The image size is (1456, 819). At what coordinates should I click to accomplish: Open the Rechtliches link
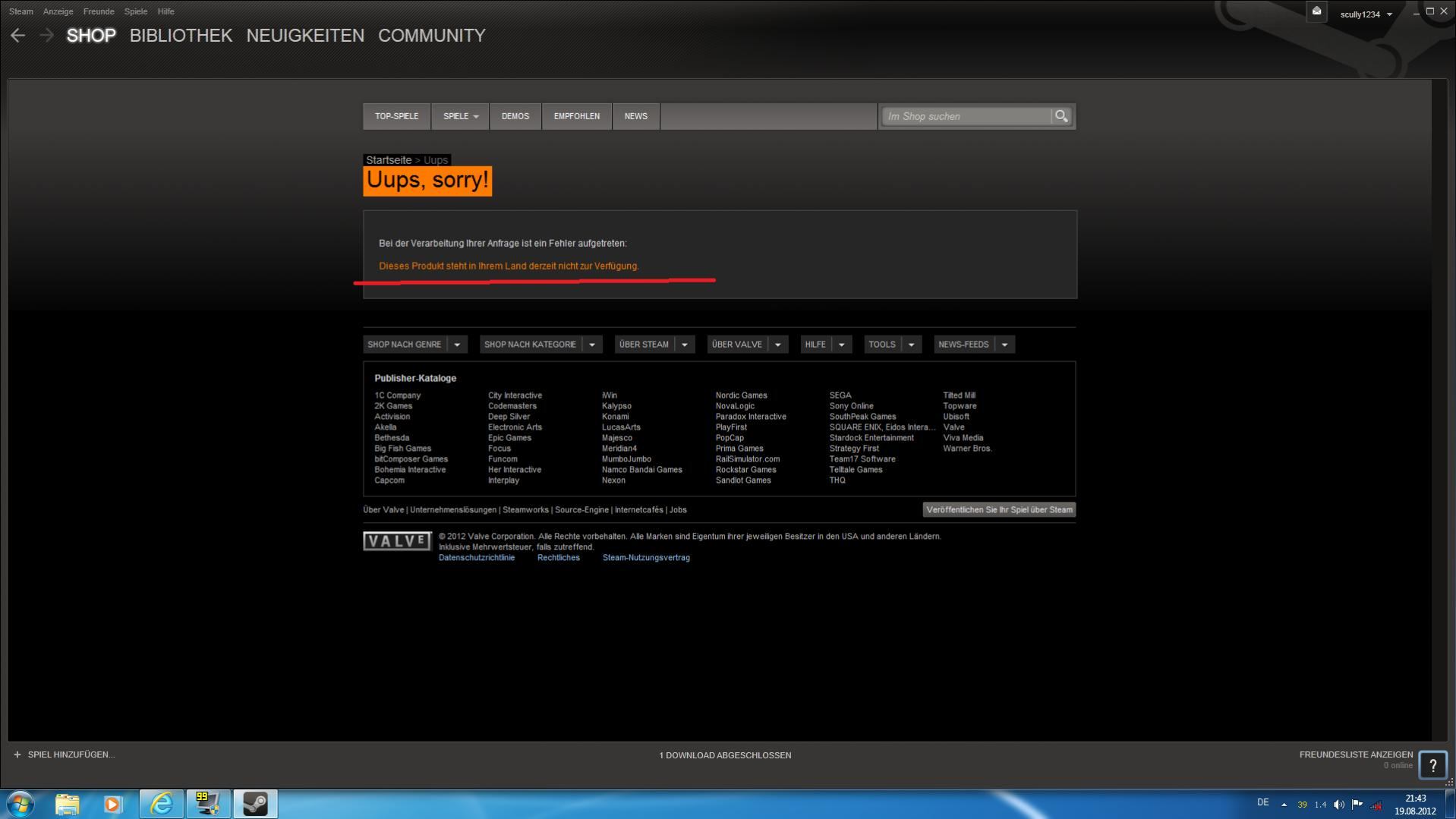[x=558, y=558]
